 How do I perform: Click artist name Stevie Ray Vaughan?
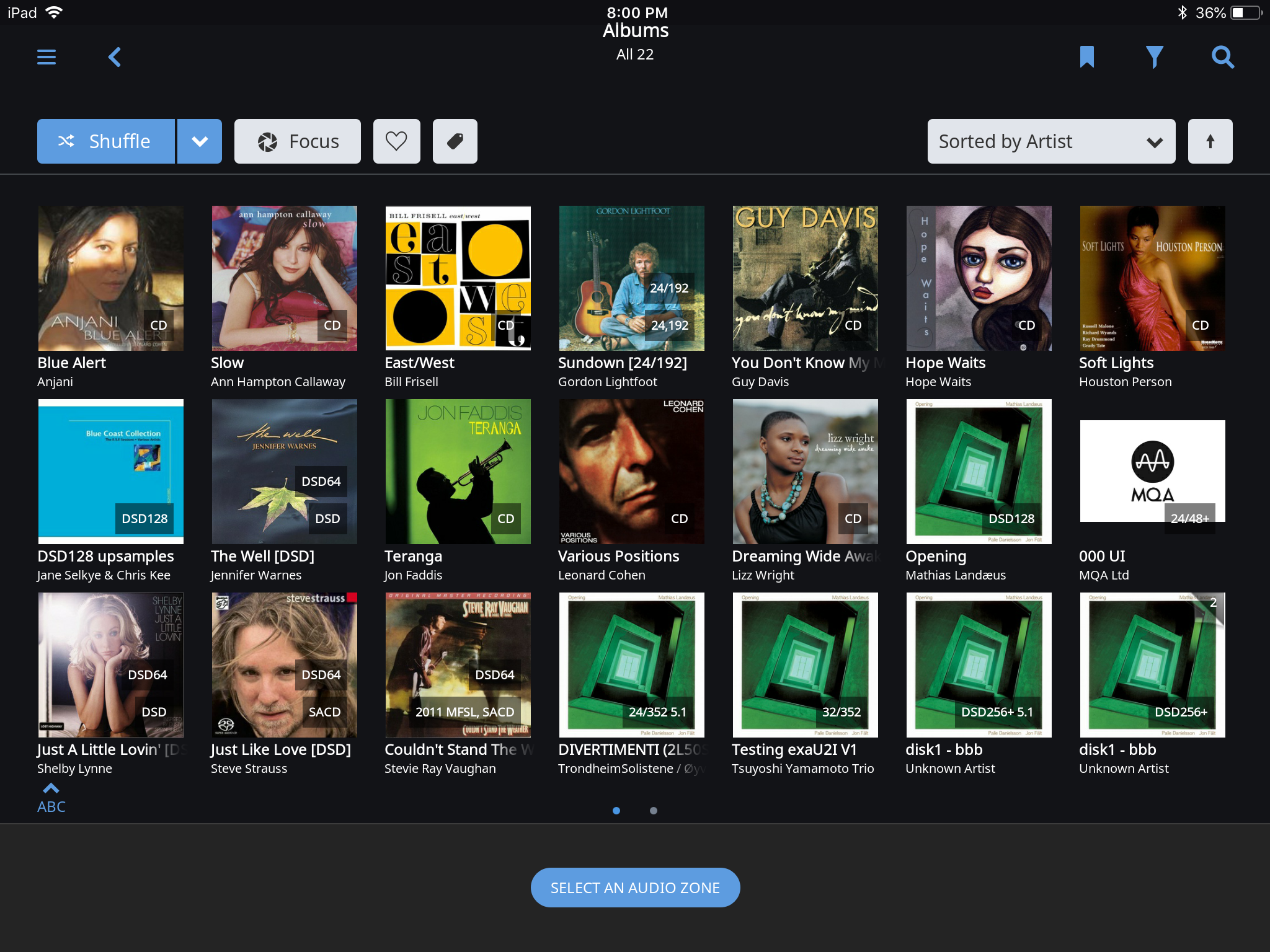[x=440, y=769]
